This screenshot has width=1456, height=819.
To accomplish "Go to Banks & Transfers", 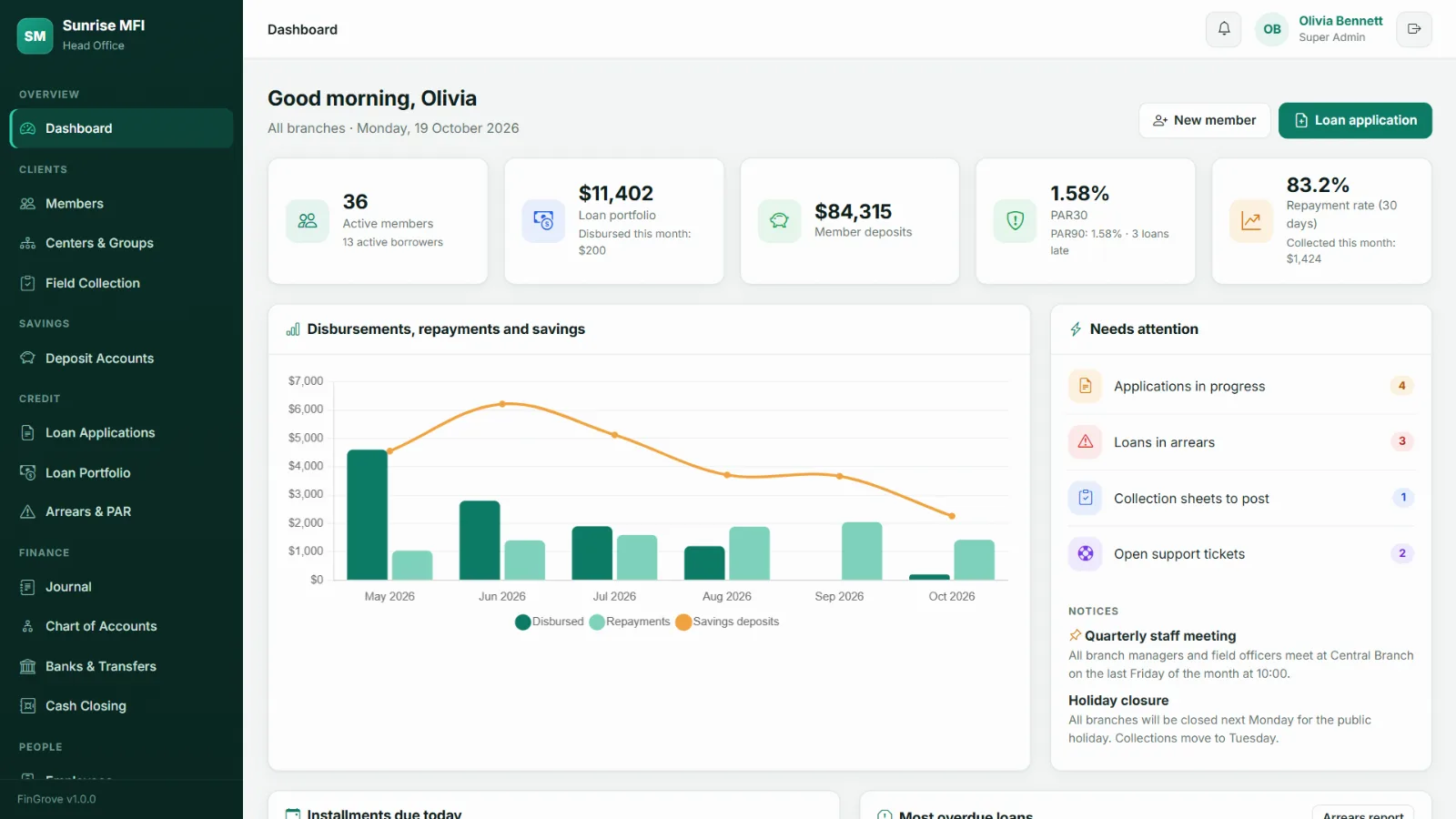I will pyautogui.click(x=121, y=666).
